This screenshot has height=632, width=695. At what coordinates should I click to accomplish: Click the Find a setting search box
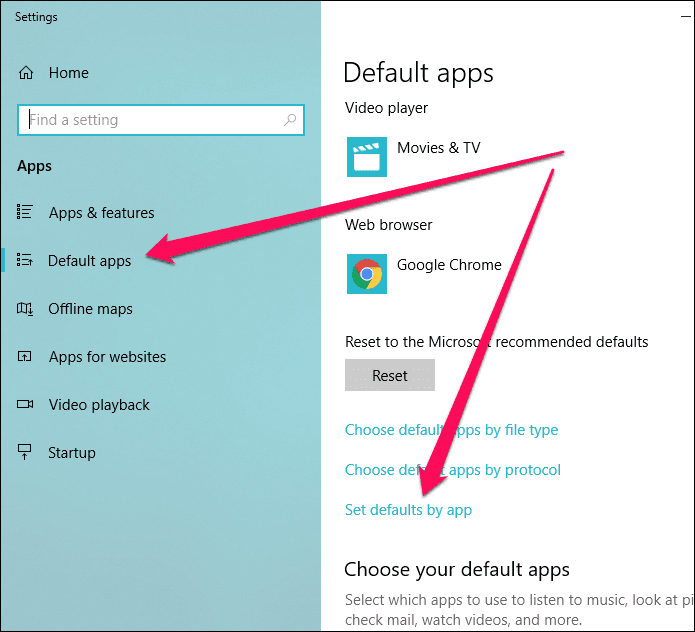[161, 120]
